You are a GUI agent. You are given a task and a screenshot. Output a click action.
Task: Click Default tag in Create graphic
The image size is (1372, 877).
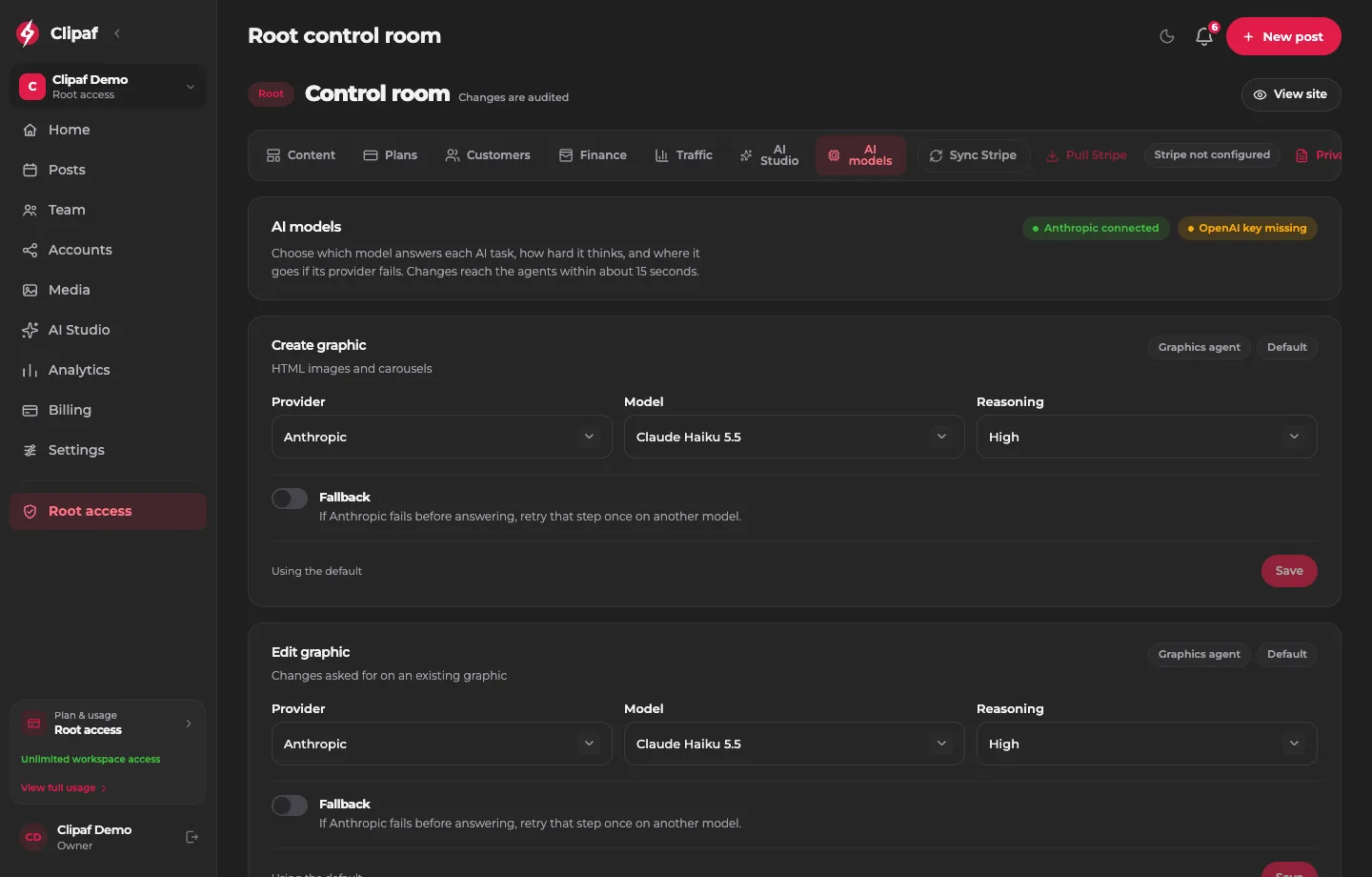[1286, 347]
